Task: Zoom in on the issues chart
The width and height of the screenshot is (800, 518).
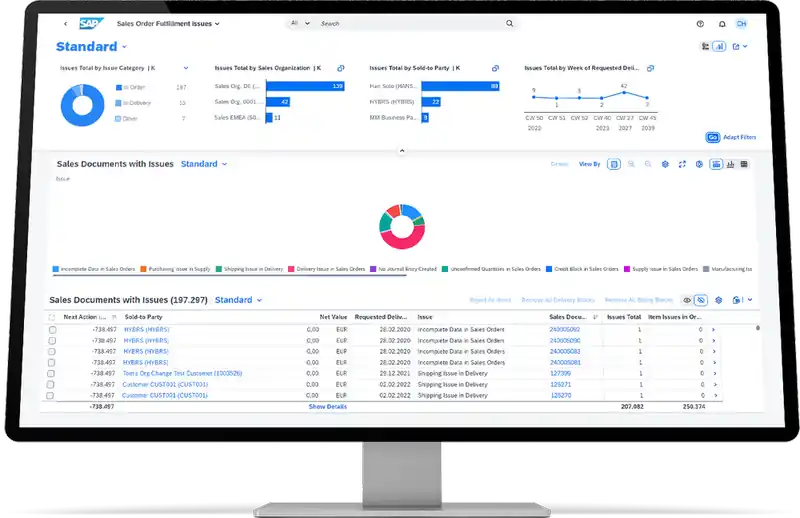Action: pyautogui.click(x=632, y=164)
